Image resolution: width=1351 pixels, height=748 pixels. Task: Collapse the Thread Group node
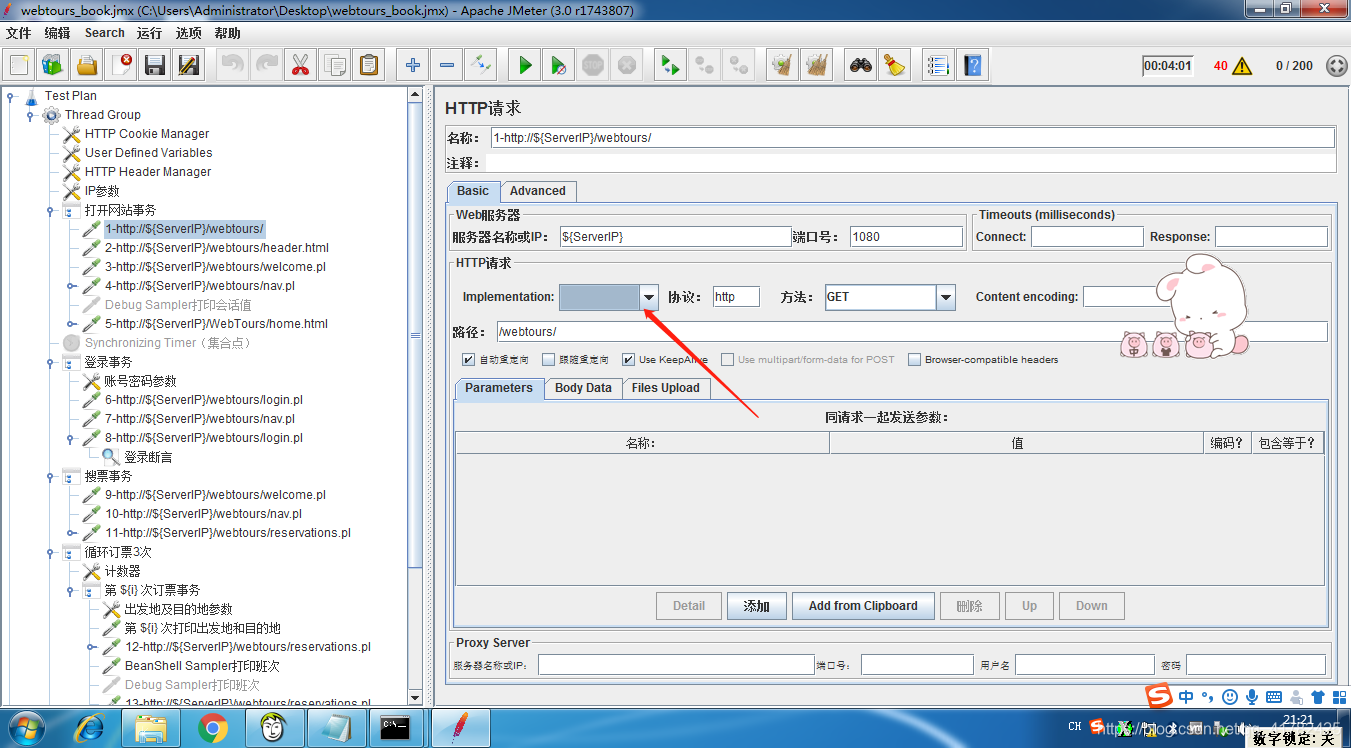click(30, 116)
